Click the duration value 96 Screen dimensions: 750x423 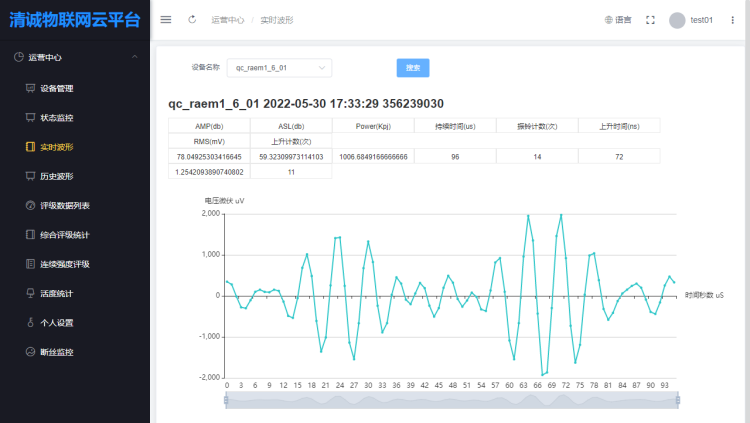click(x=455, y=157)
